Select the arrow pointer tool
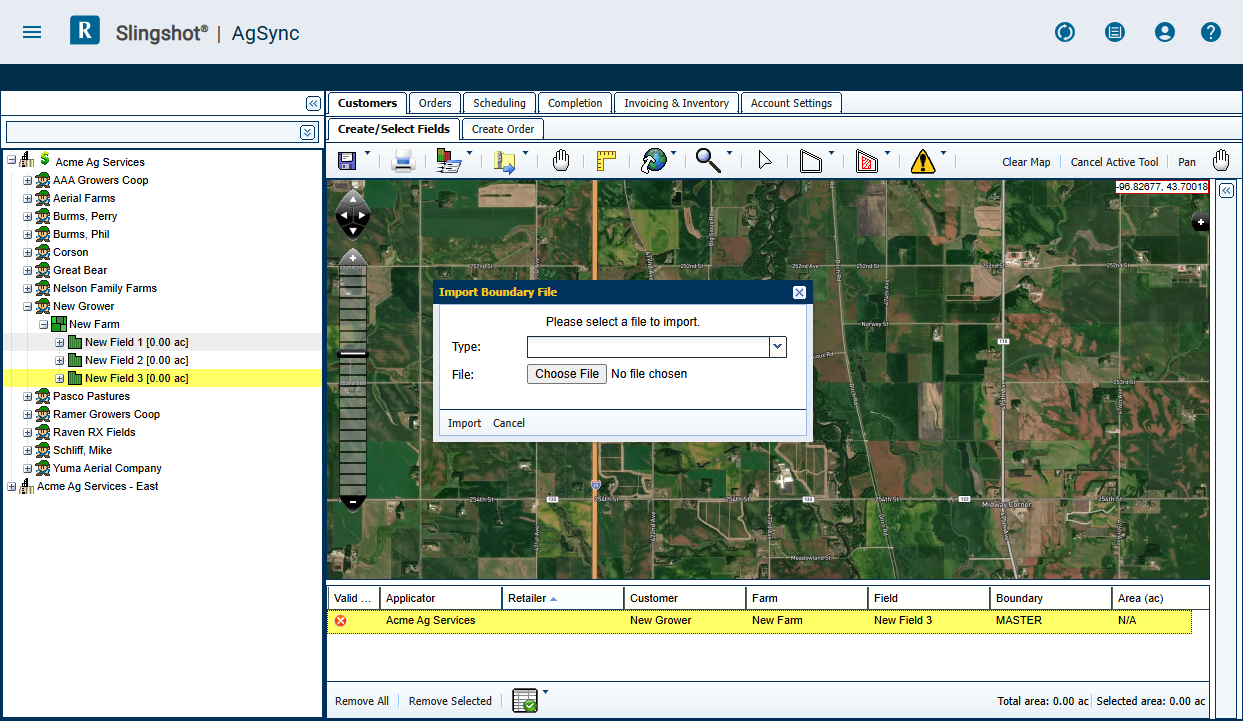The height and width of the screenshot is (722, 1245). (x=765, y=161)
